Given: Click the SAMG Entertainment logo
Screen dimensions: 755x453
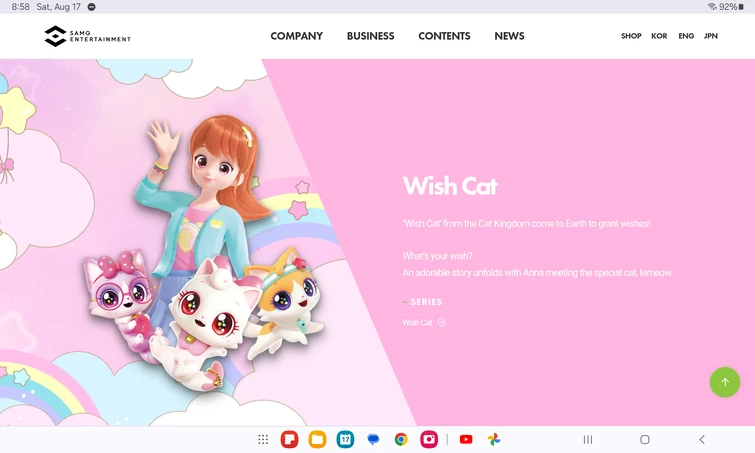Looking at the screenshot, I should (x=87, y=36).
